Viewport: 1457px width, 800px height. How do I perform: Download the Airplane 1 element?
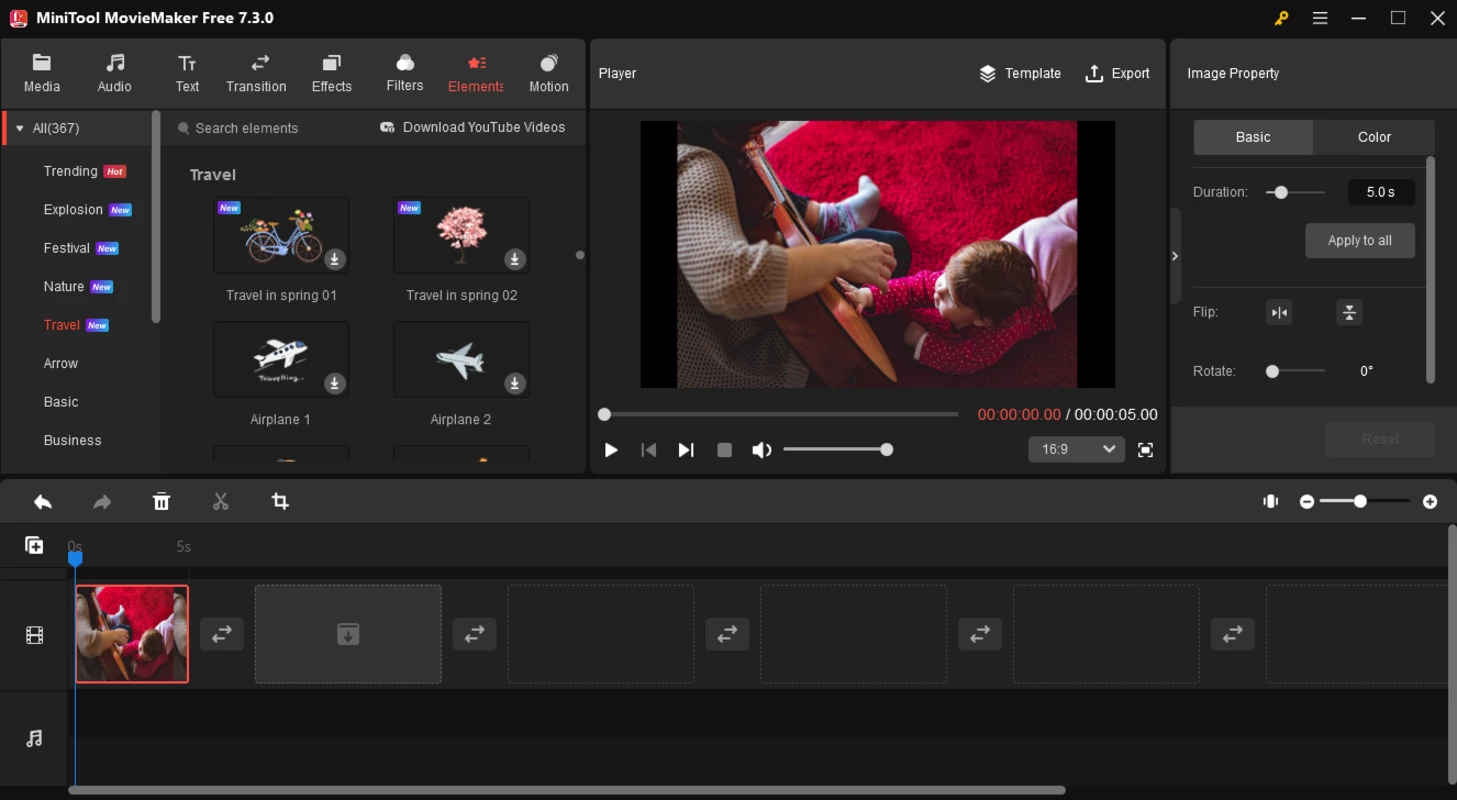(335, 383)
